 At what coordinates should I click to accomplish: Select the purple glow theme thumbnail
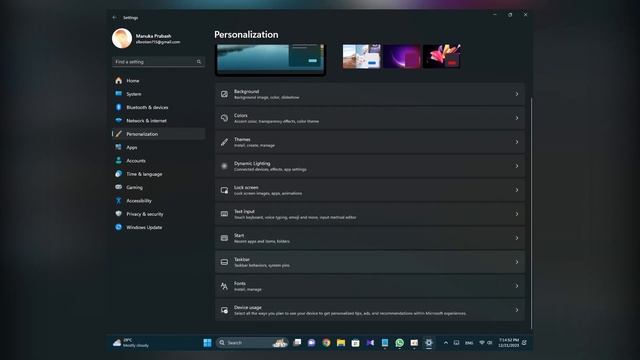(402, 56)
